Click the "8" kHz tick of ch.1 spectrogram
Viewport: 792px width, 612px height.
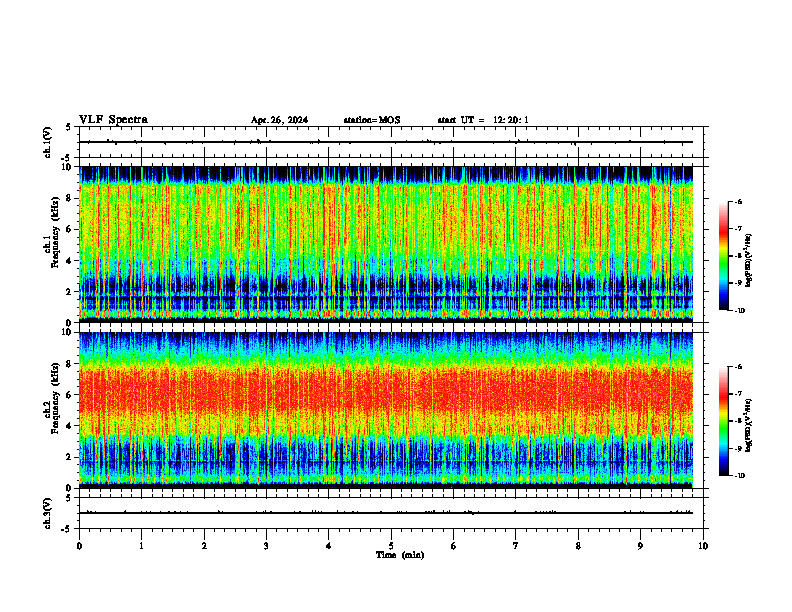[69, 198]
